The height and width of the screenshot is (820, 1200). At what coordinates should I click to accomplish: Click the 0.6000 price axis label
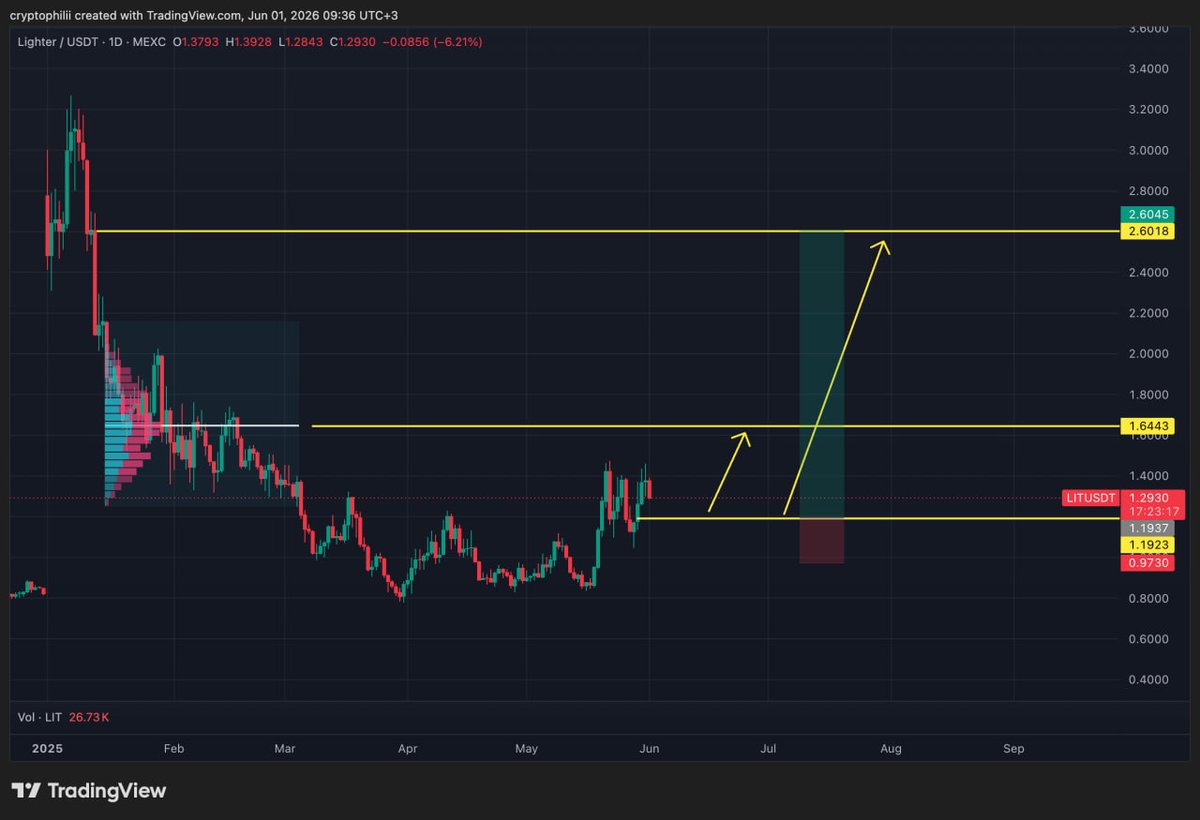[1147, 638]
